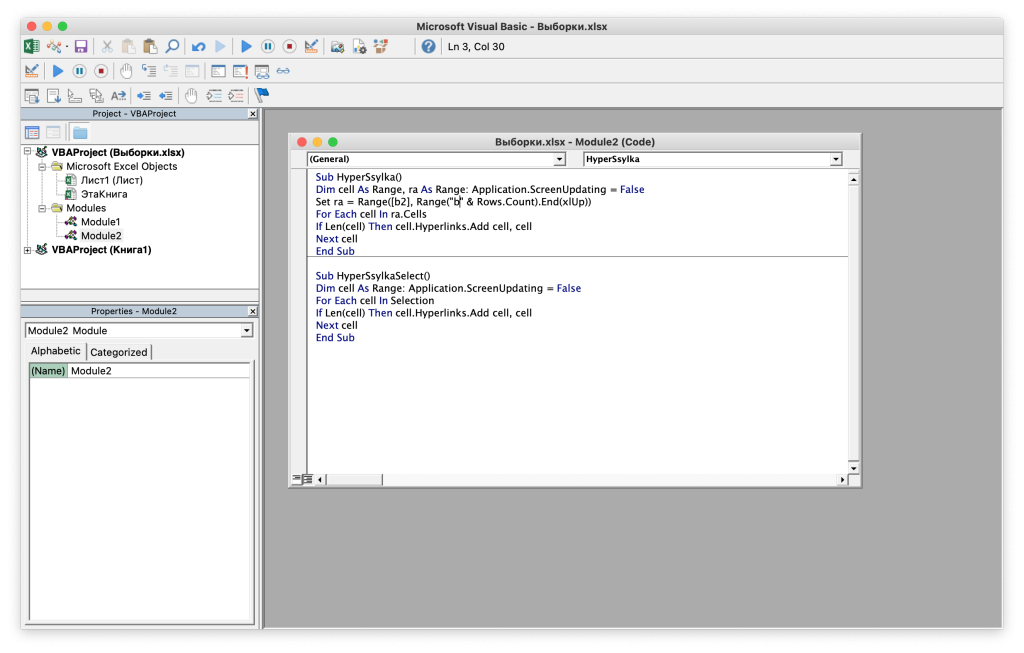Click the Insert Module icon
This screenshot has width=1024, height=653.
coord(54,46)
